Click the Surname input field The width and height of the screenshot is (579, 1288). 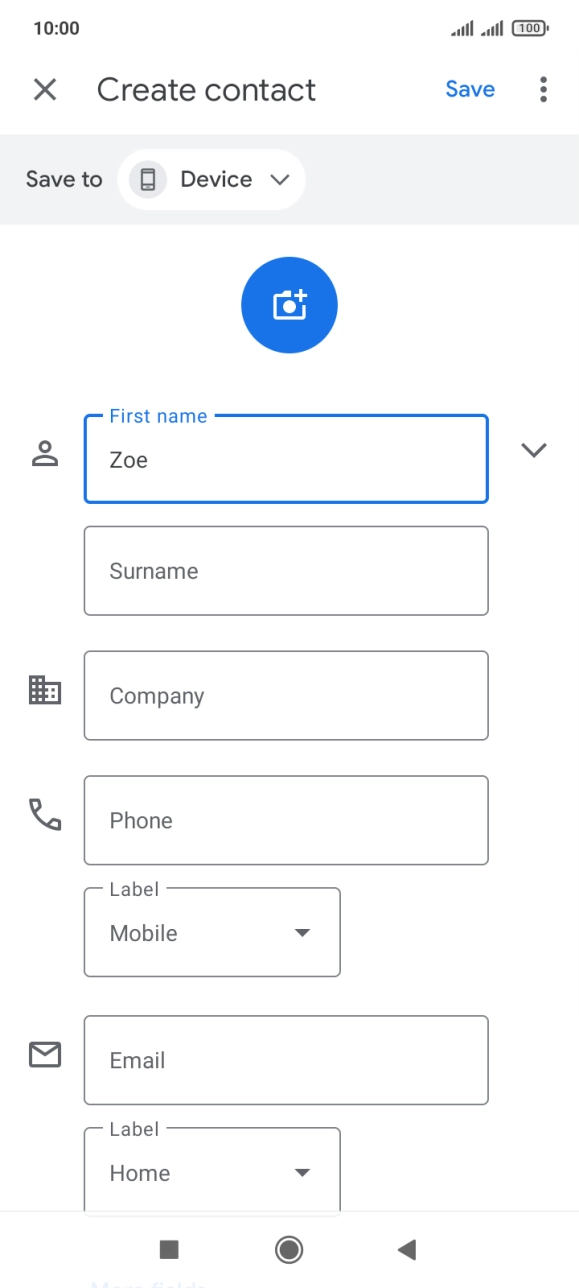tap(286, 571)
